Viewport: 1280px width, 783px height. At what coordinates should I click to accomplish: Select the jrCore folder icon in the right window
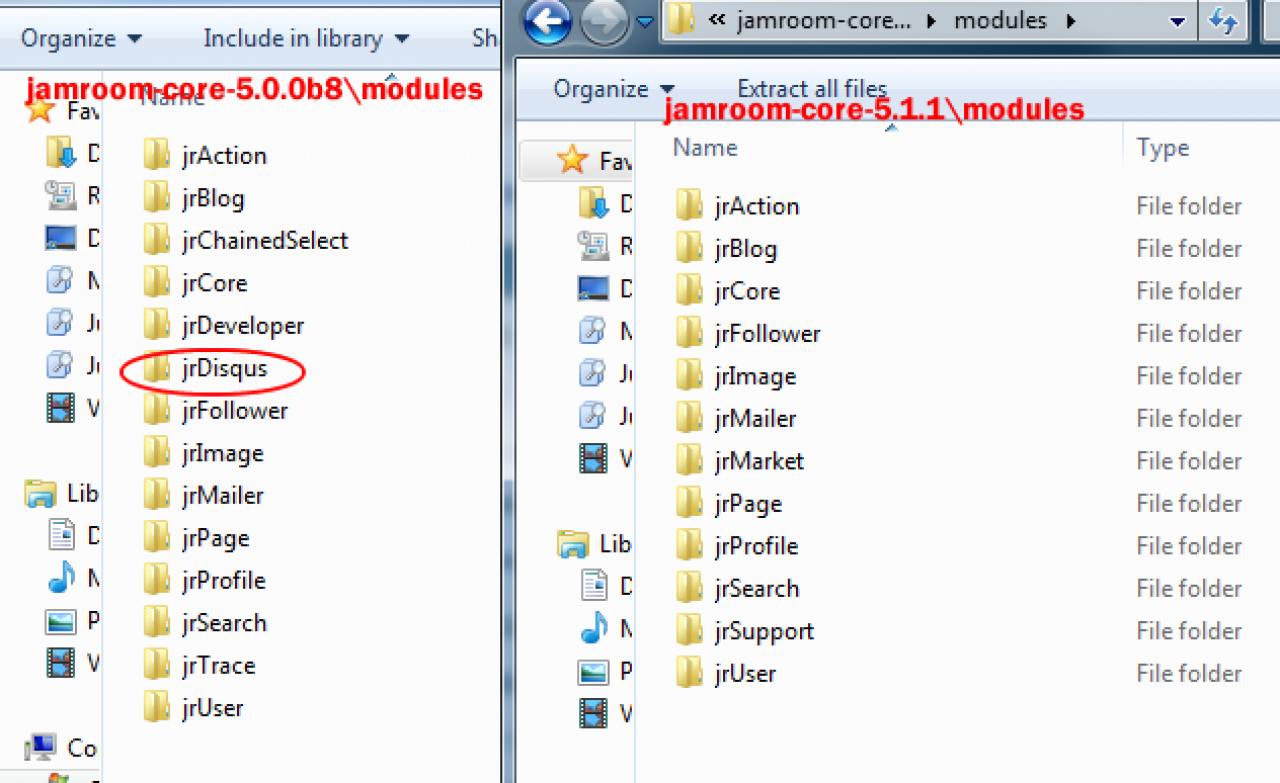689,291
